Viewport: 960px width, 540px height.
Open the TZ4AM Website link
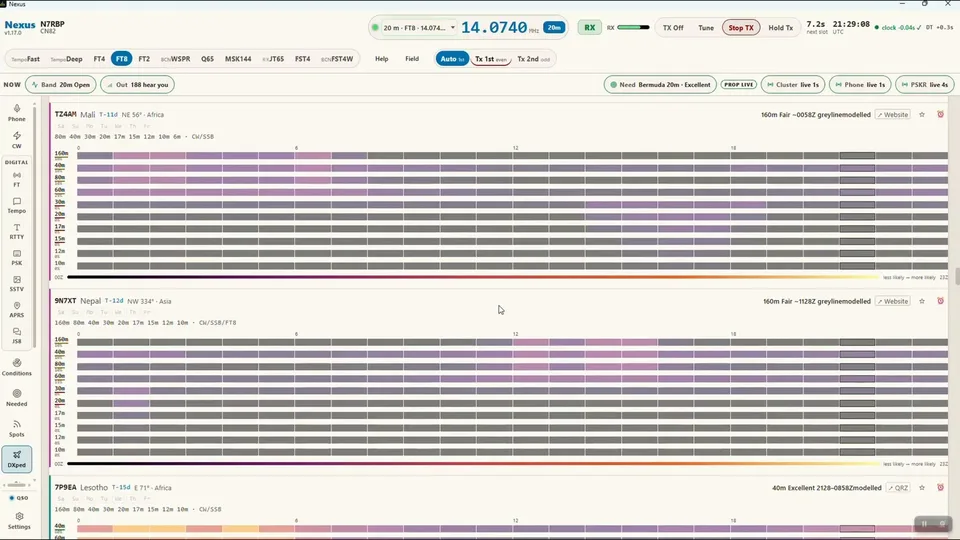[893, 114]
